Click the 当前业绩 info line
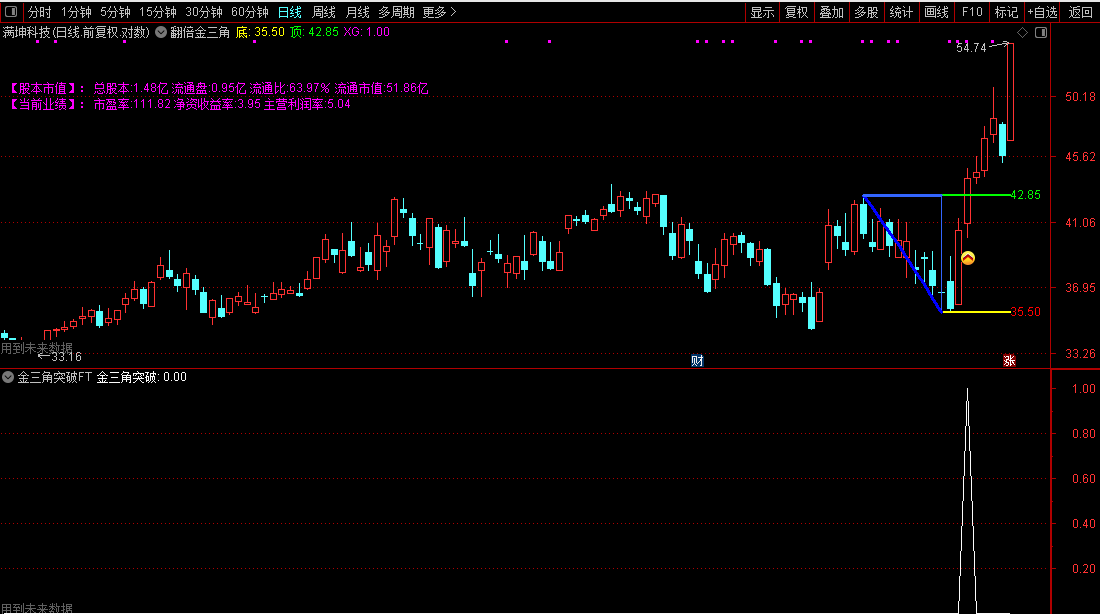The image size is (1100, 614). pyautogui.click(x=179, y=104)
